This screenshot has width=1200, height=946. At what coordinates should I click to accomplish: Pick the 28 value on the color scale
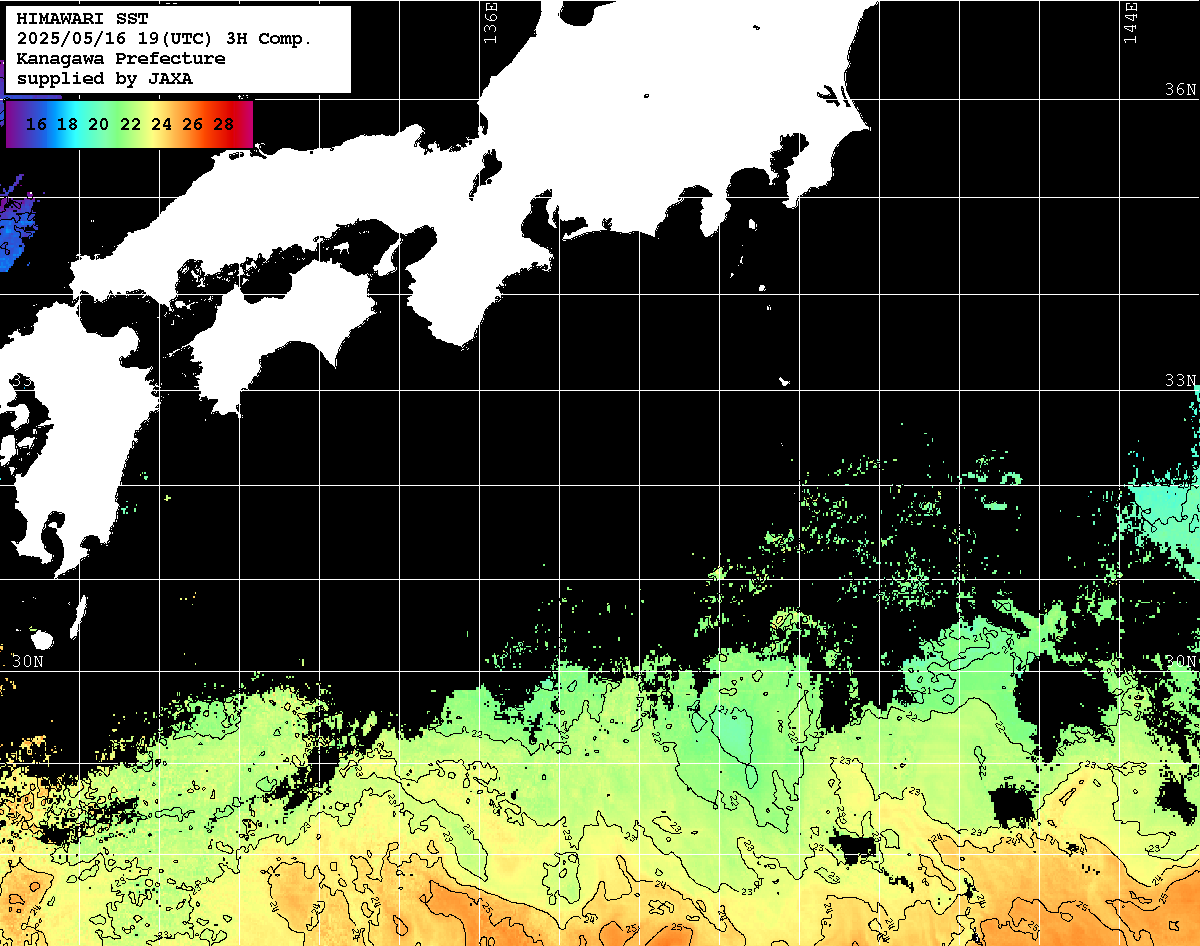[x=224, y=125]
